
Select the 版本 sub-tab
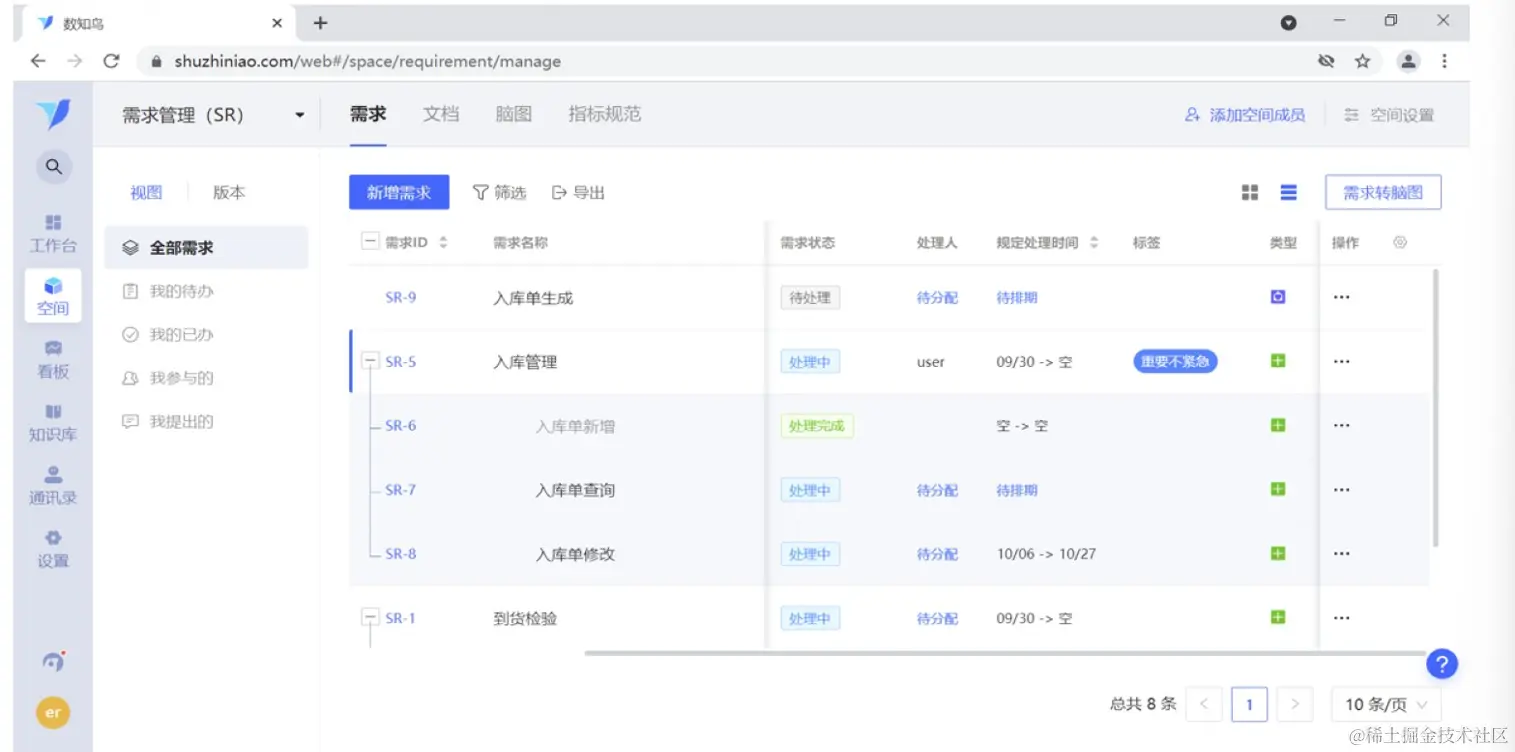(229, 193)
